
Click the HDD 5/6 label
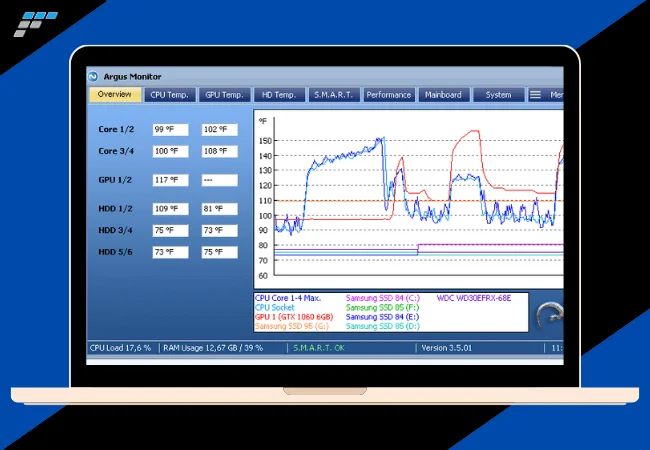click(115, 252)
